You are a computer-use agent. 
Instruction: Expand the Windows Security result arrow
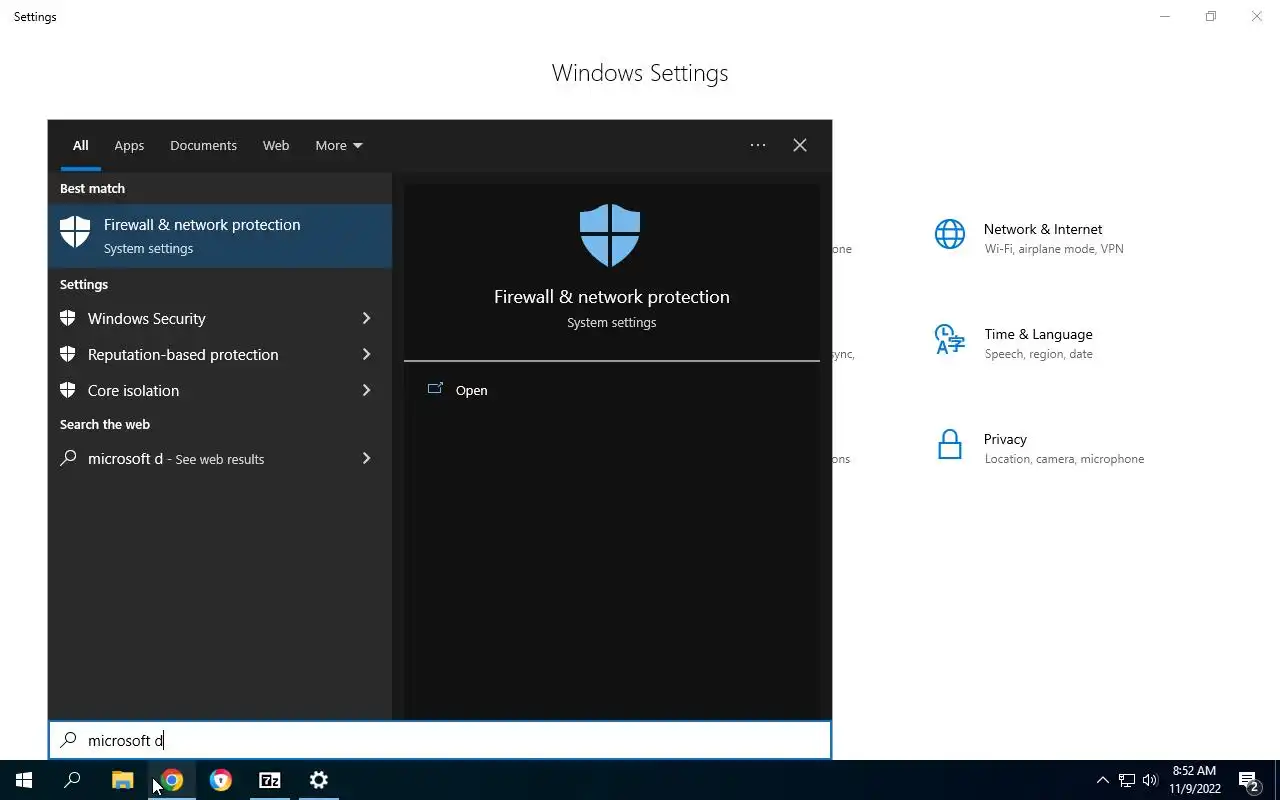tap(366, 318)
